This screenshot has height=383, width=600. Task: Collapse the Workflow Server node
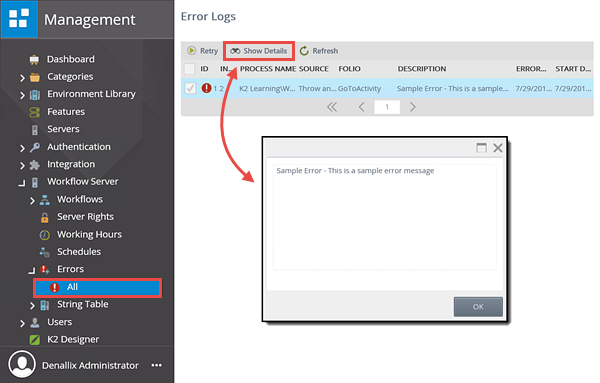pos(22,183)
